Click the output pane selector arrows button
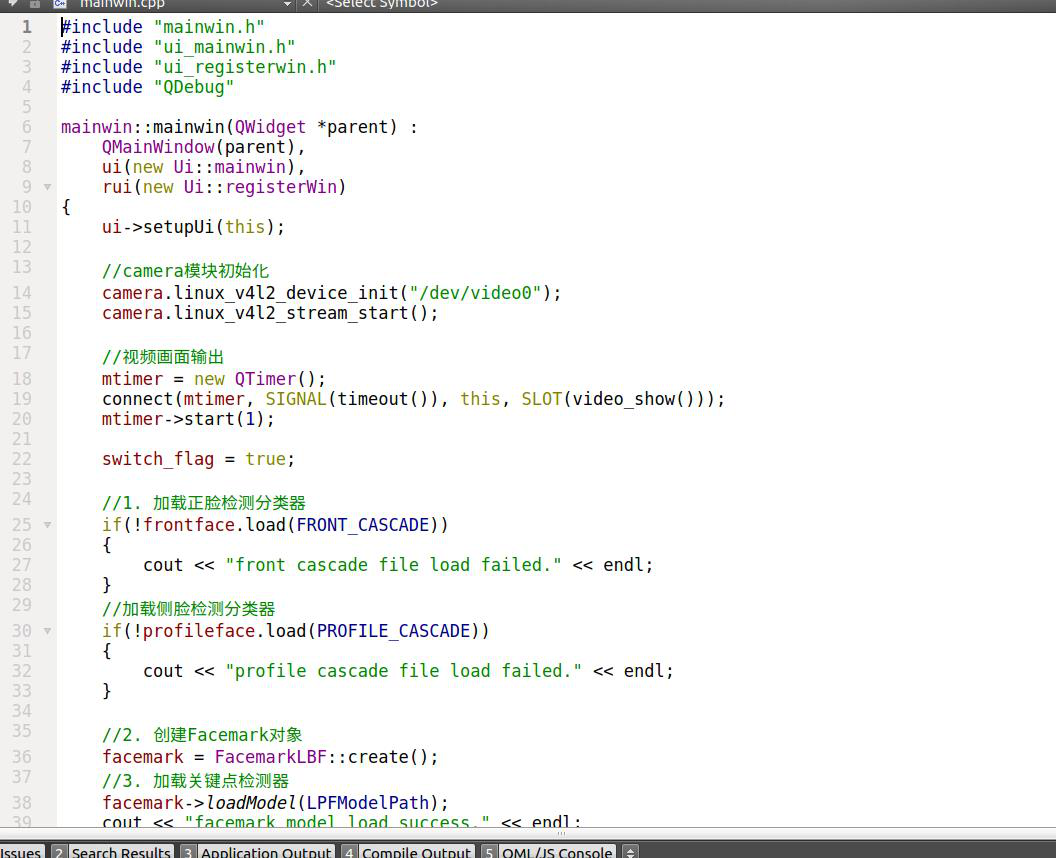The image size is (1056, 858). tap(630, 852)
